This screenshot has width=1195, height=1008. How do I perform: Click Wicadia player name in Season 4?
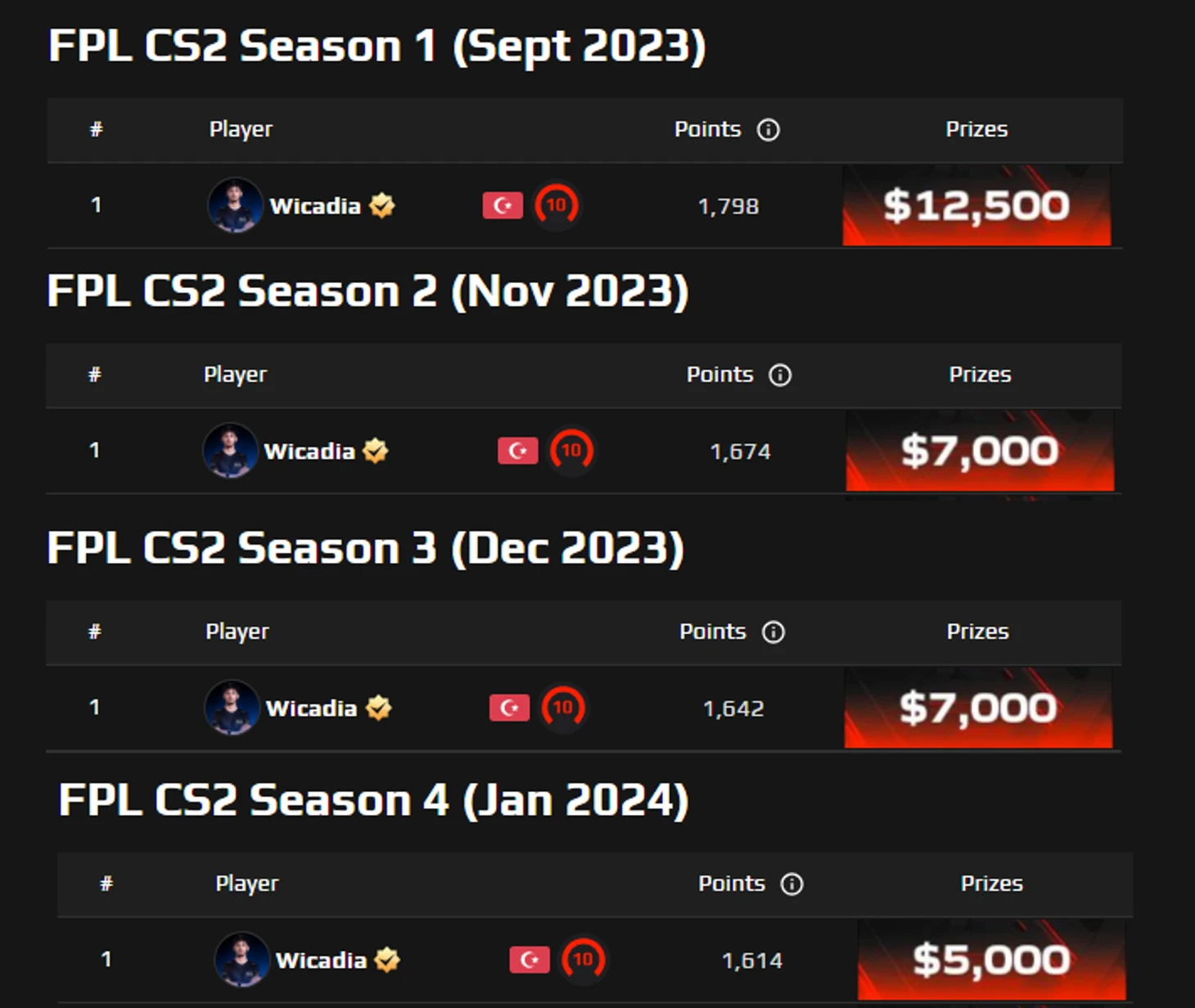click(x=321, y=960)
